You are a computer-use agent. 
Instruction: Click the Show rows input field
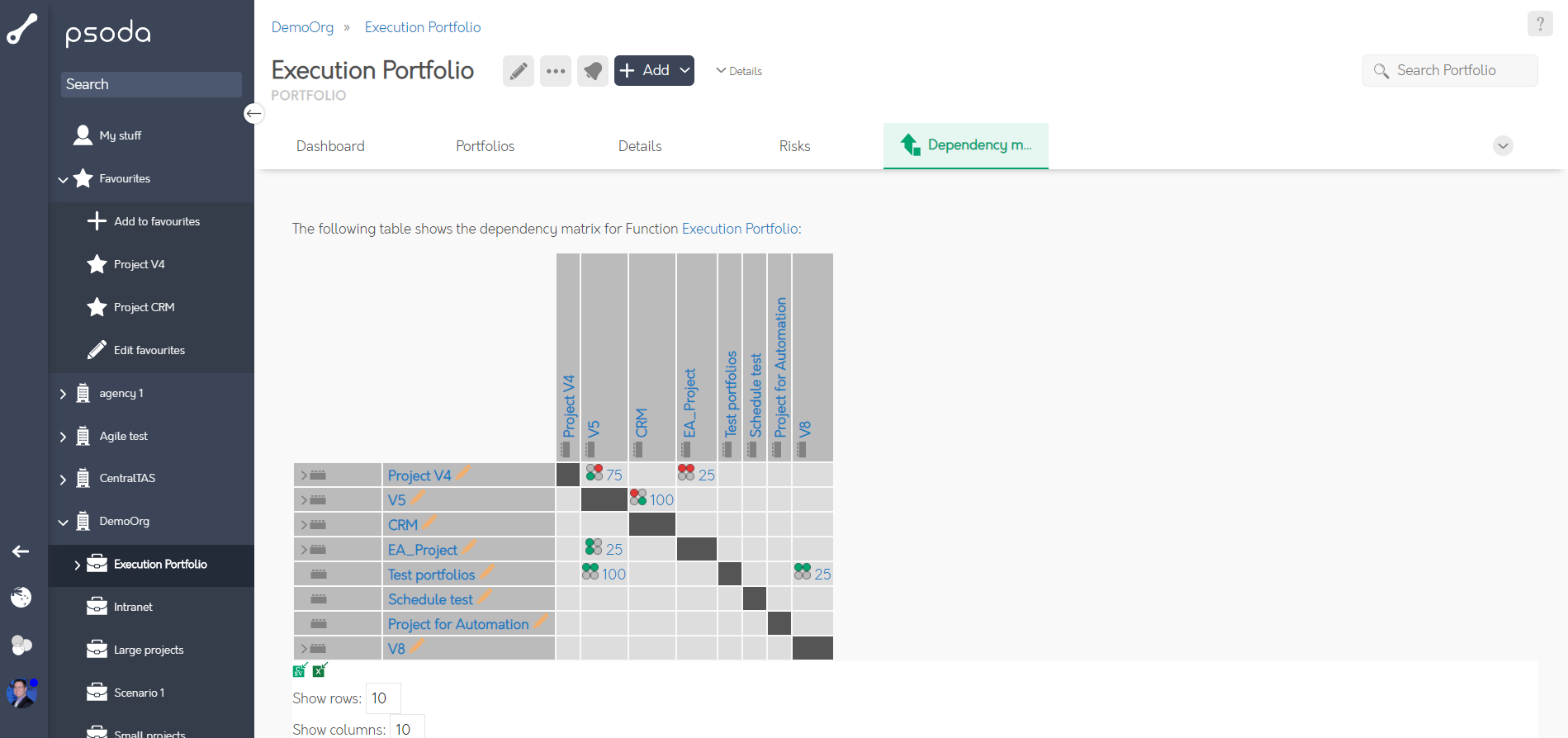(382, 698)
